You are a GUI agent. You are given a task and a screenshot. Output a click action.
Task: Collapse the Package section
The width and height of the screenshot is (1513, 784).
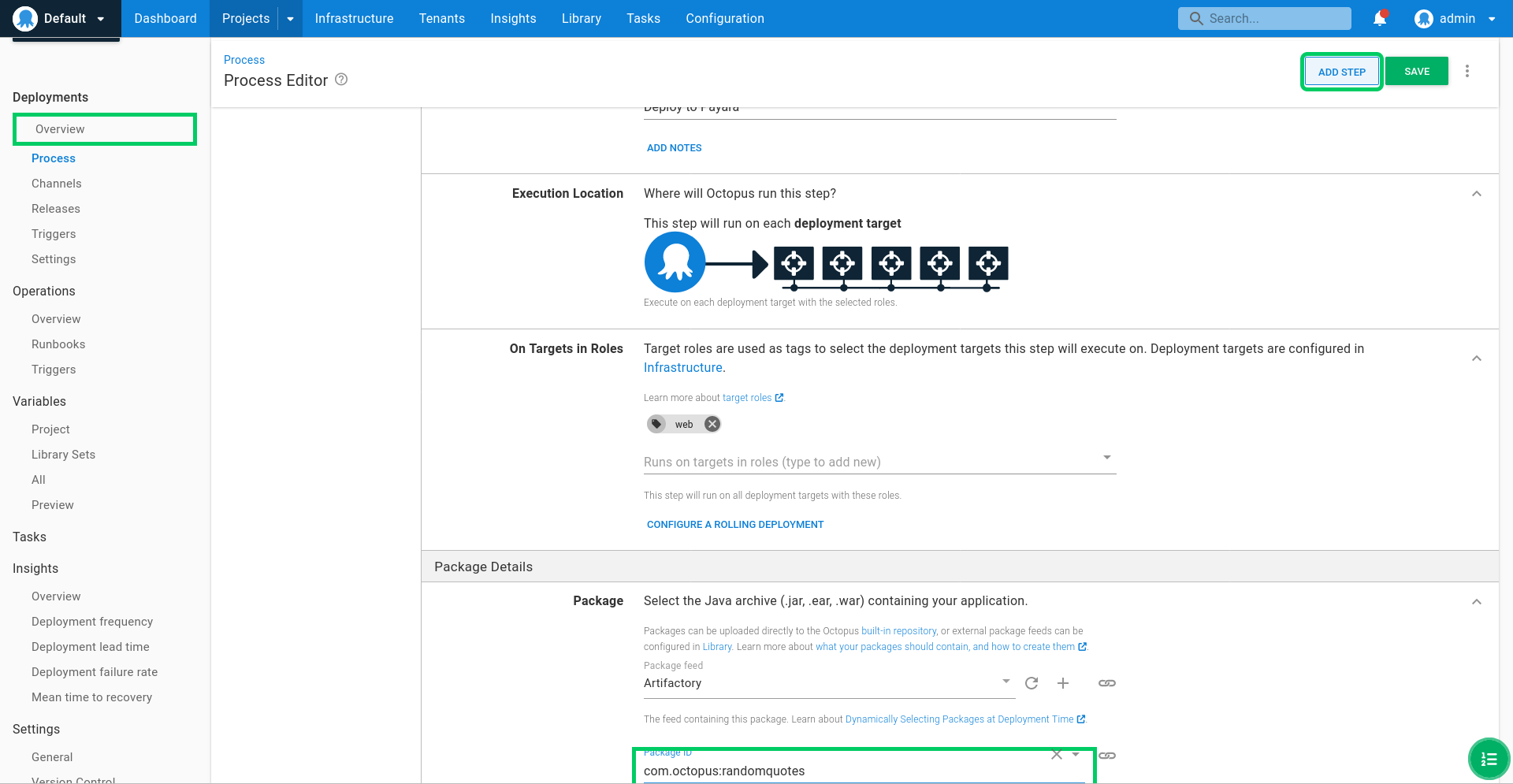[x=1477, y=602]
